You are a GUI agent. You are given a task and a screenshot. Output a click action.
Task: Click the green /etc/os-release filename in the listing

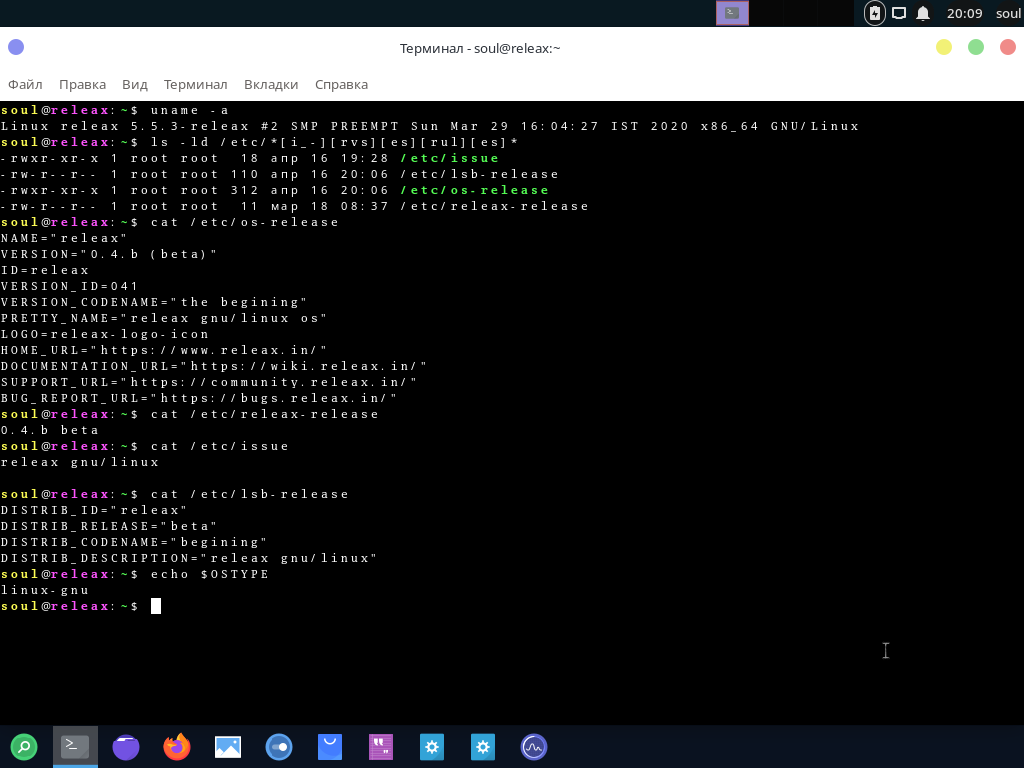click(475, 190)
